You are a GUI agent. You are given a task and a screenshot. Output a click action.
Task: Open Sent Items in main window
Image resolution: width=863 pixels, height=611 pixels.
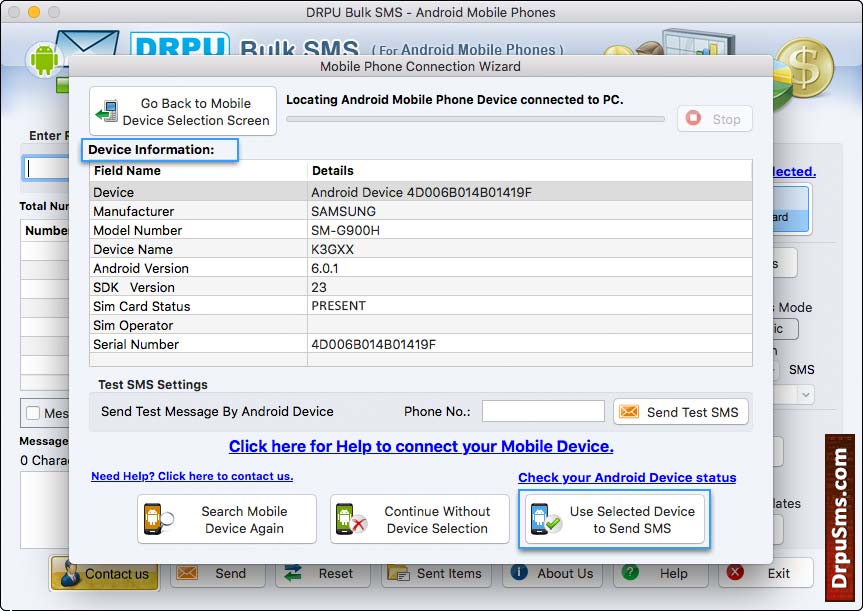(x=435, y=573)
